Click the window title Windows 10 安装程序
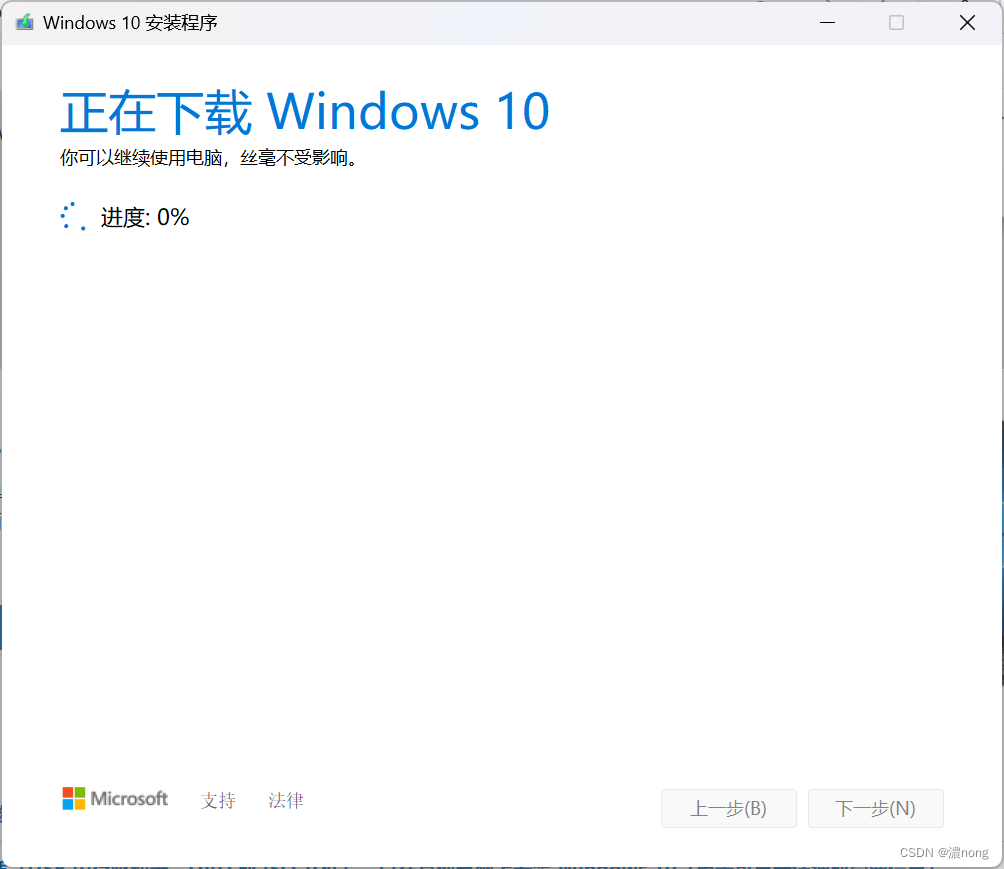Screen dimensions: 1004x869 pos(130,23)
